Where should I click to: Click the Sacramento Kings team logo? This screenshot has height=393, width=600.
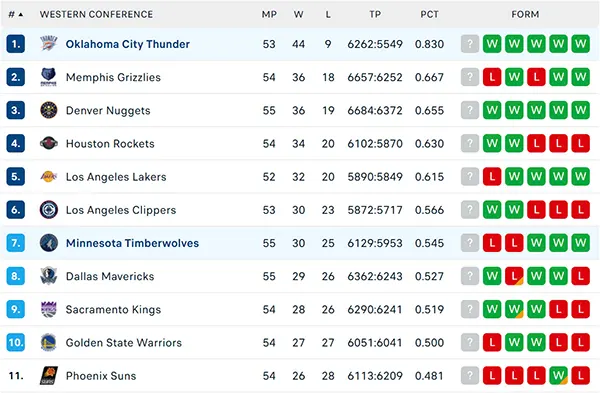pyautogui.click(x=49, y=309)
